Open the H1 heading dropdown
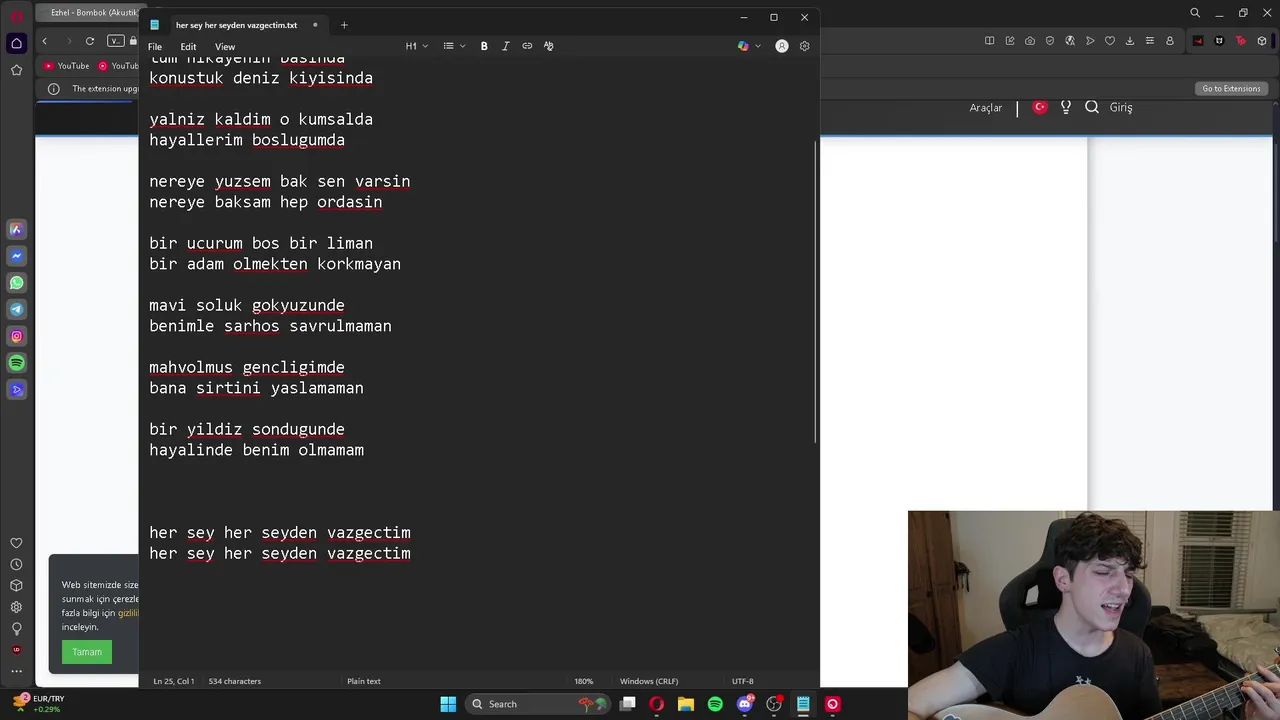The width and height of the screenshot is (1280, 720). click(416, 46)
